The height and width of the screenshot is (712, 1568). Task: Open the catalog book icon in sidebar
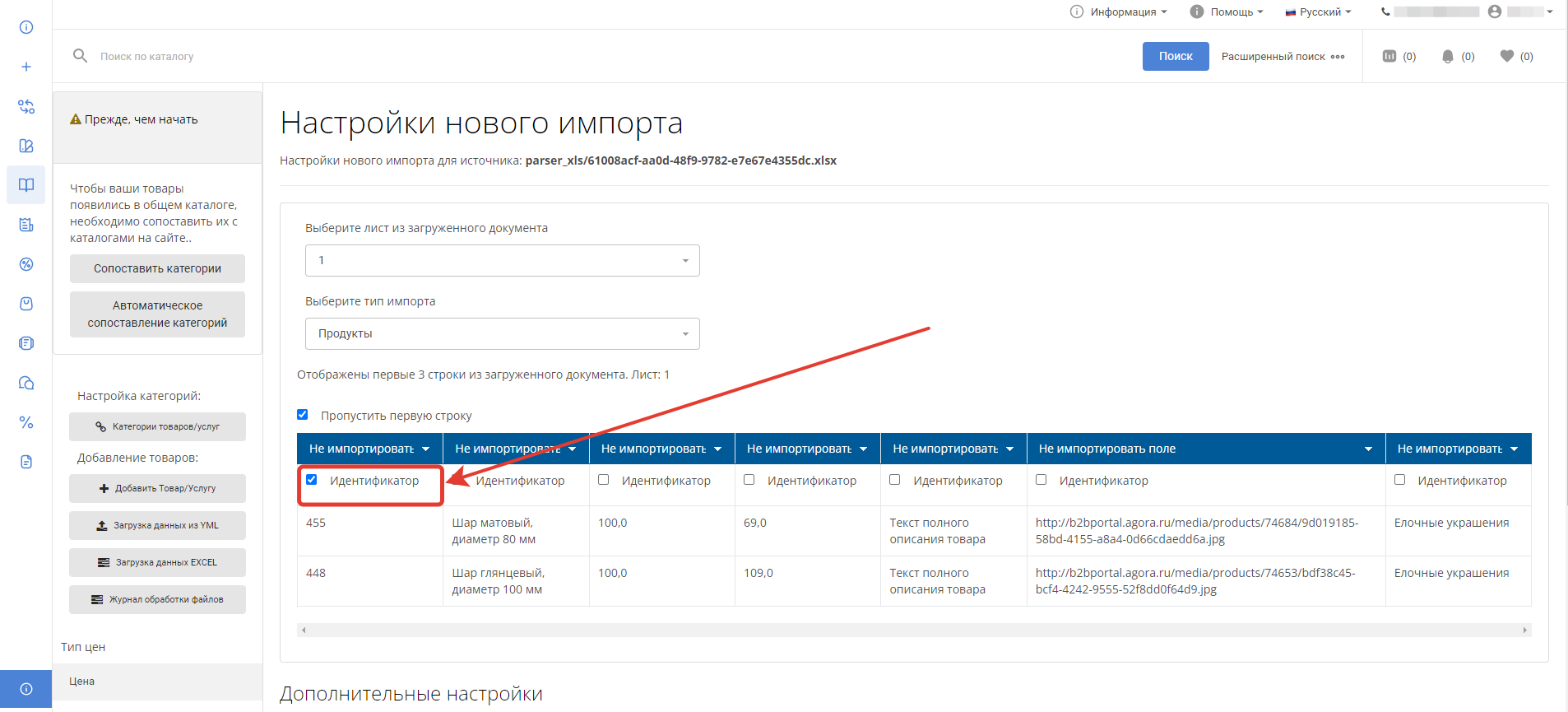point(26,185)
